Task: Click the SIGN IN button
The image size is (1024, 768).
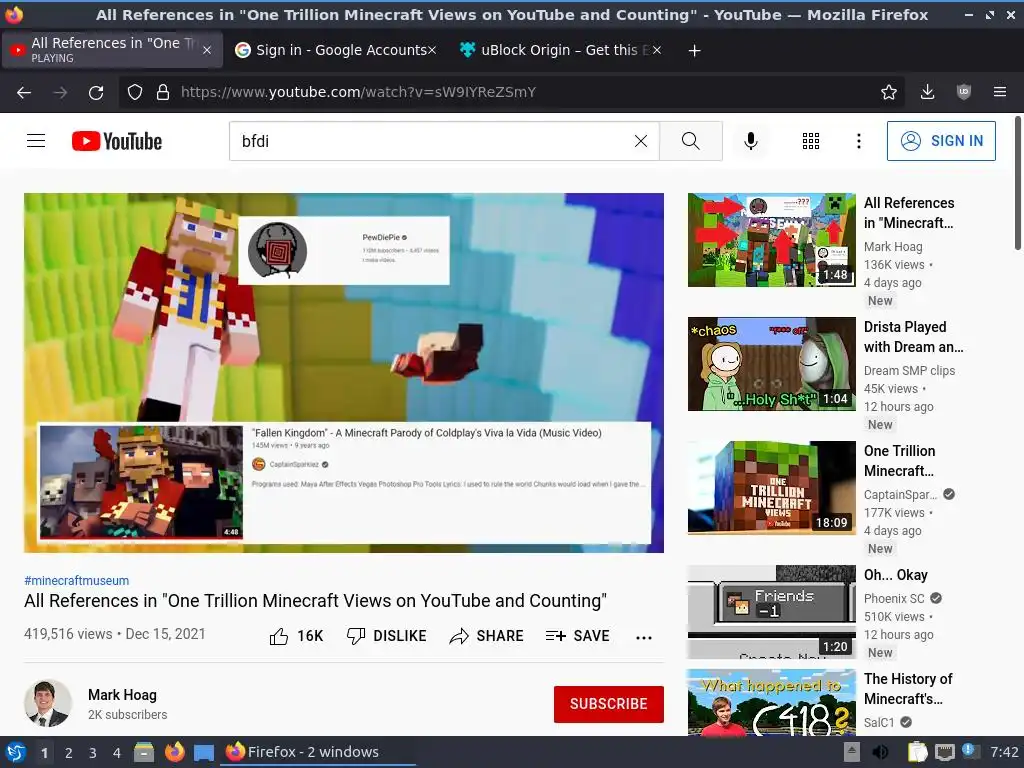Action: pos(941,141)
